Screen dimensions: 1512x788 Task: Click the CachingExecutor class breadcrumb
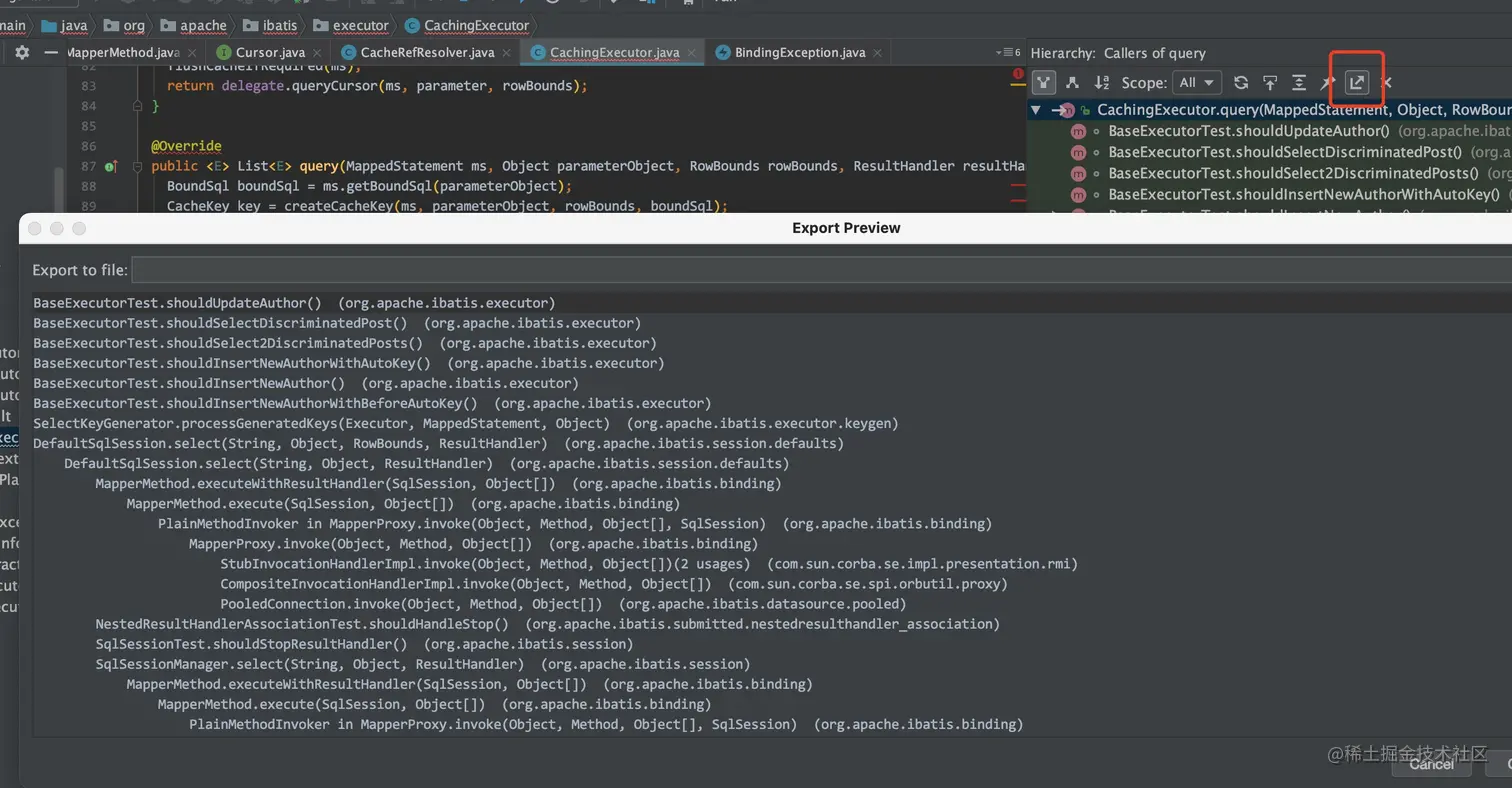click(x=468, y=25)
